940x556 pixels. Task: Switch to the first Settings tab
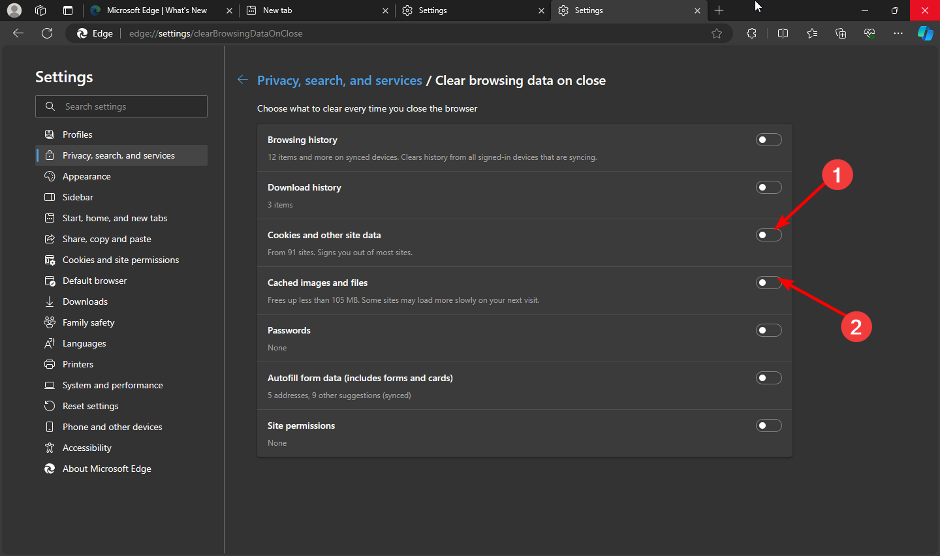pos(472,11)
